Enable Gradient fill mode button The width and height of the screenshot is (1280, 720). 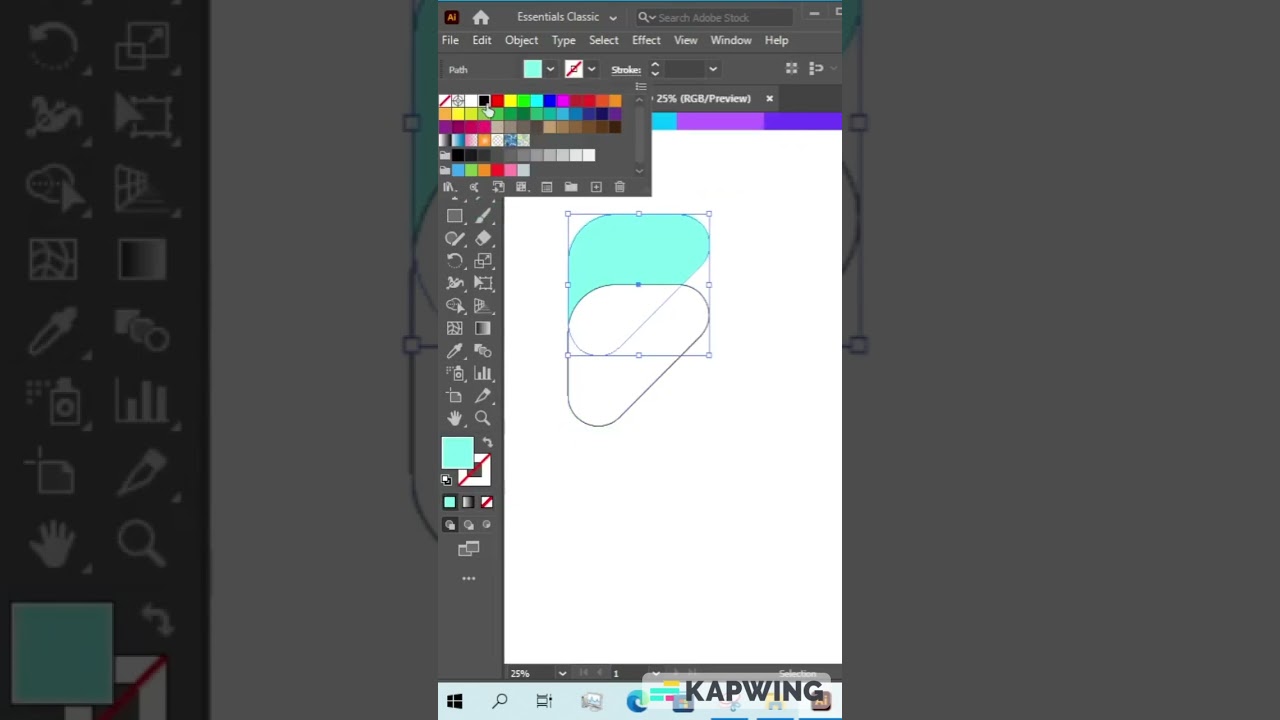(468, 502)
